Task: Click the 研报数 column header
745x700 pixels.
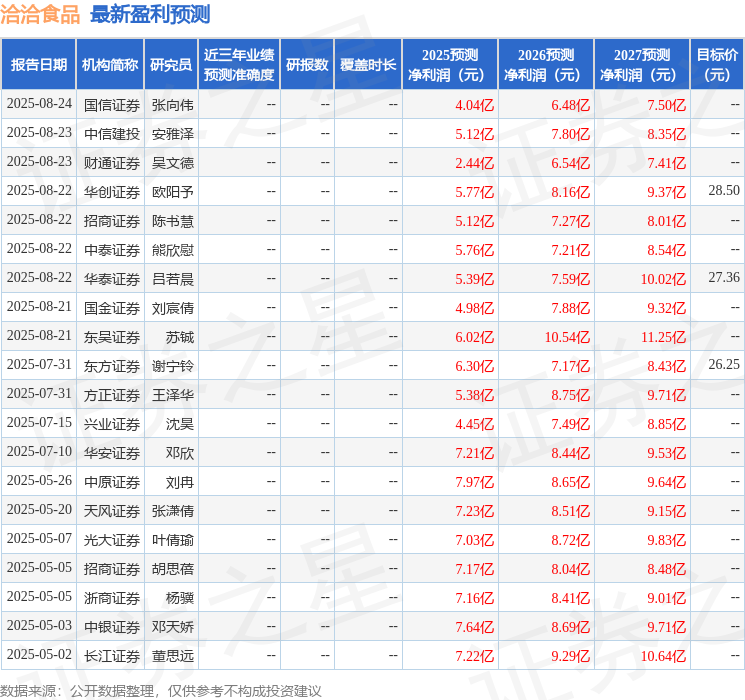Action: (306, 65)
